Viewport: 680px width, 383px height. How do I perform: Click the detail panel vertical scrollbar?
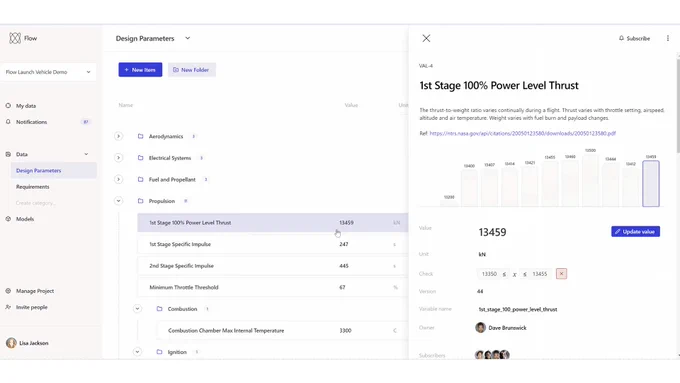pos(678,106)
